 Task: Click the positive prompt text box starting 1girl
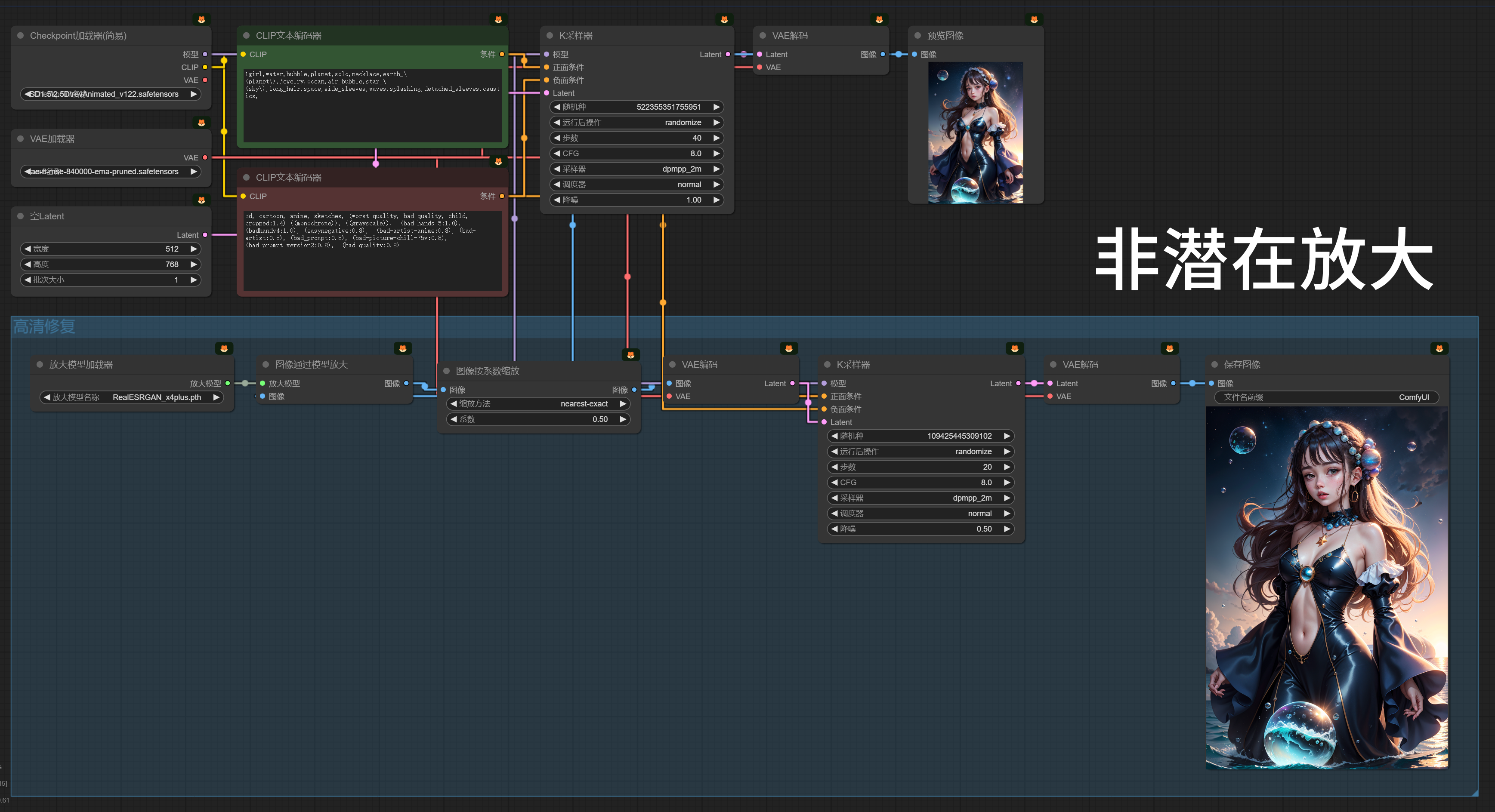click(x=372, y=105)
